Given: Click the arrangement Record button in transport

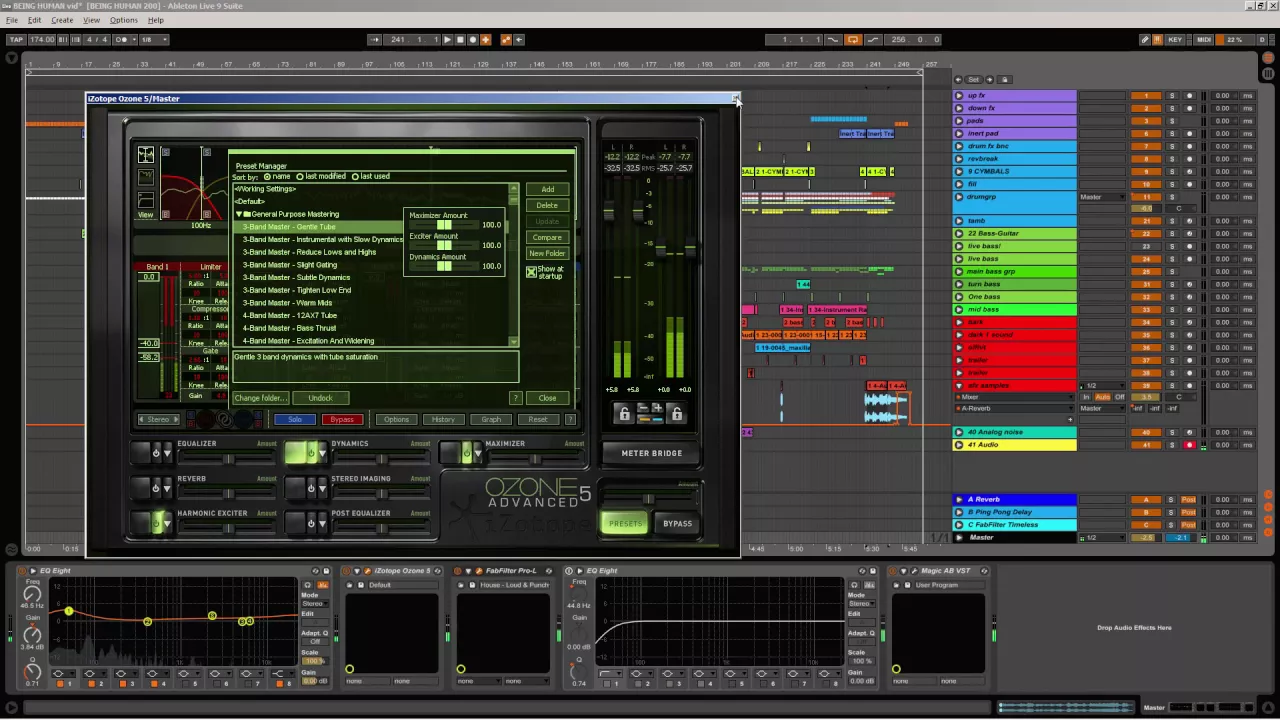Looking at the screenshot, I should click(473, 39).
